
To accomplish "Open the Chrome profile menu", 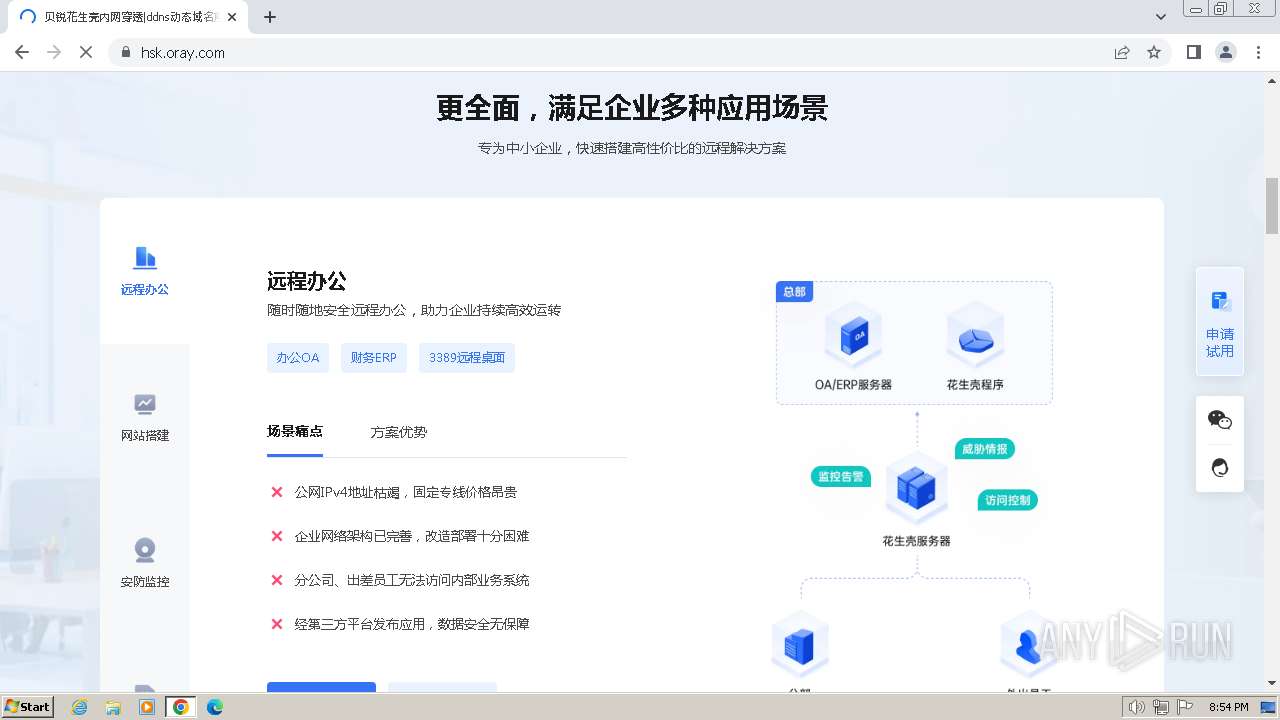I will click(x=1226, y=52).
